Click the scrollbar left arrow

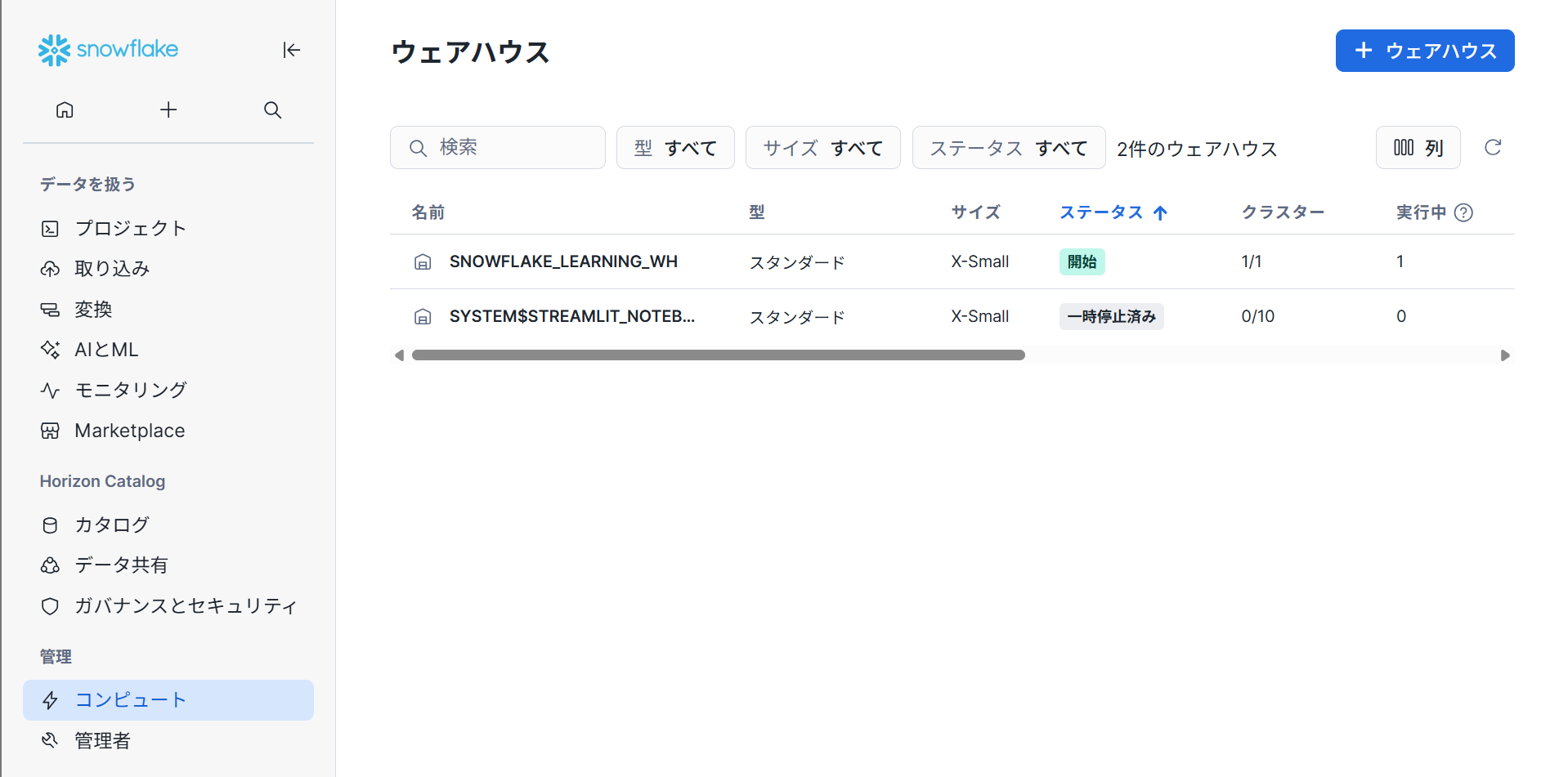[399, 355]
